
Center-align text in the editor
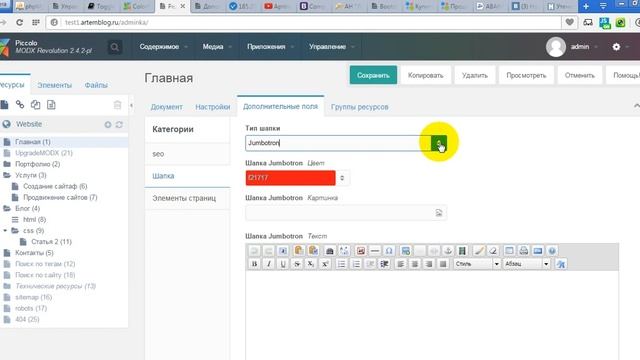point(415,264)
